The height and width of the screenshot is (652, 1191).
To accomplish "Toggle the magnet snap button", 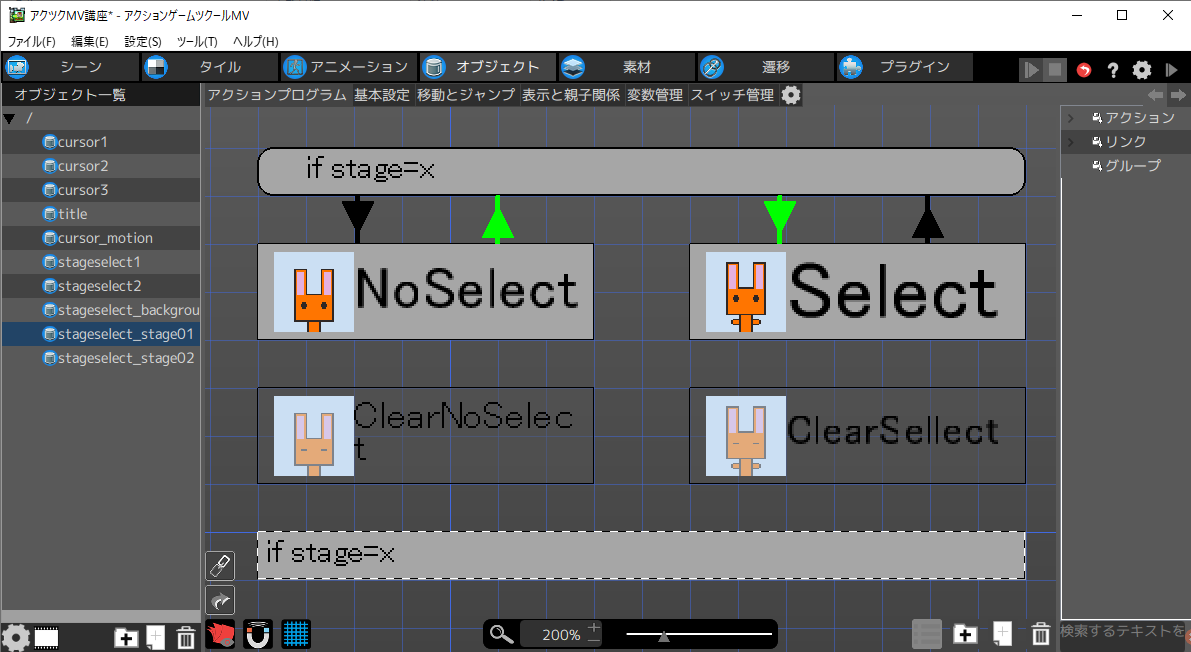I will point(258,634).
